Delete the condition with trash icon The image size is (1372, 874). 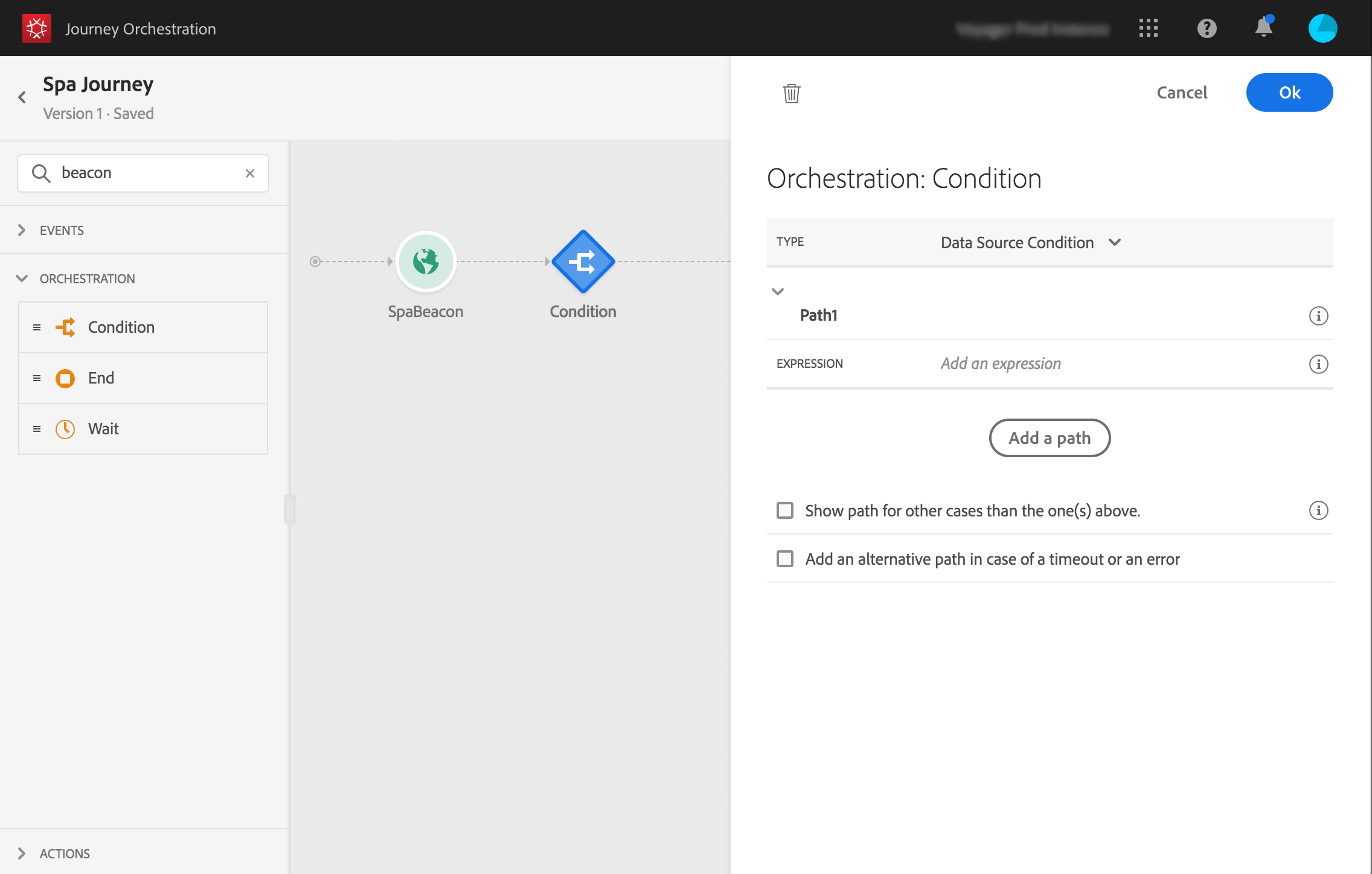[791, 93]
